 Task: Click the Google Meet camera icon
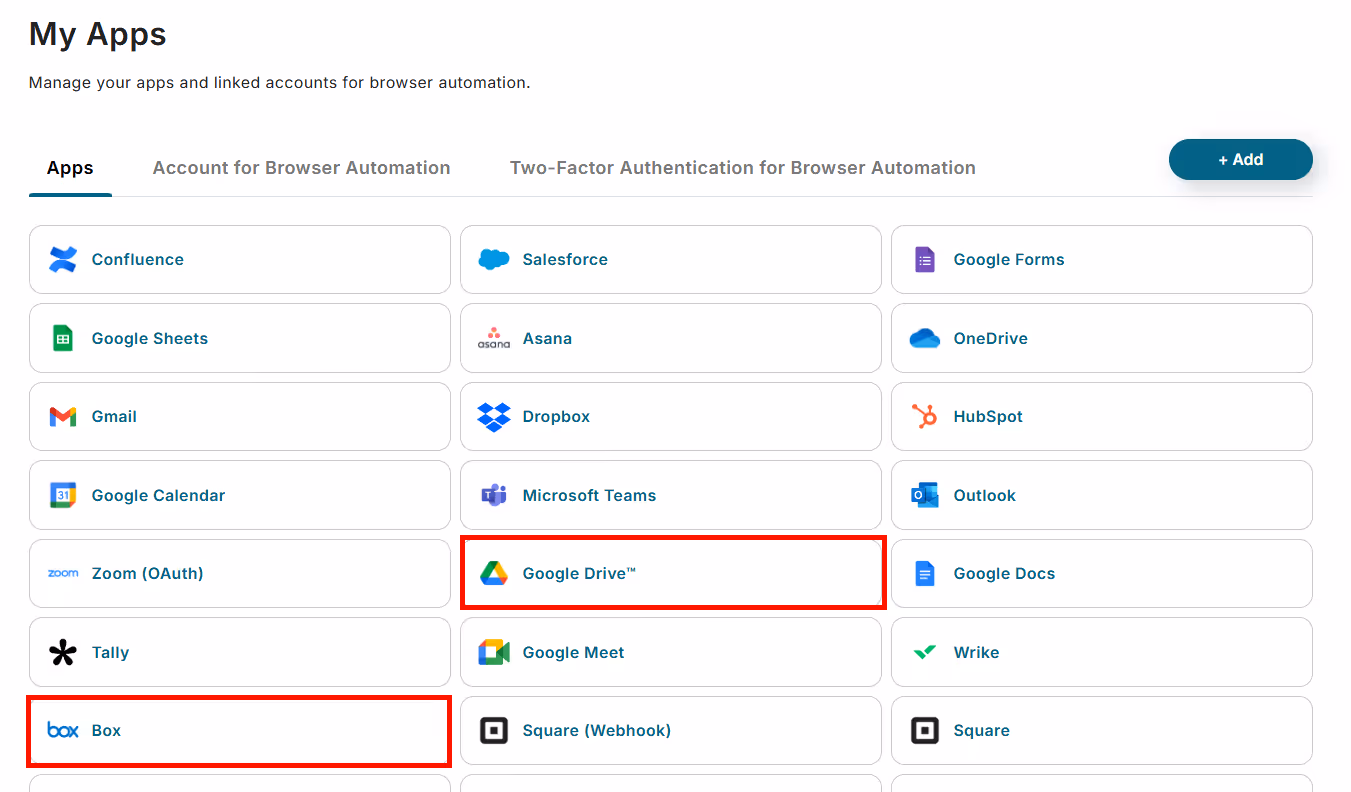point(494,652)
